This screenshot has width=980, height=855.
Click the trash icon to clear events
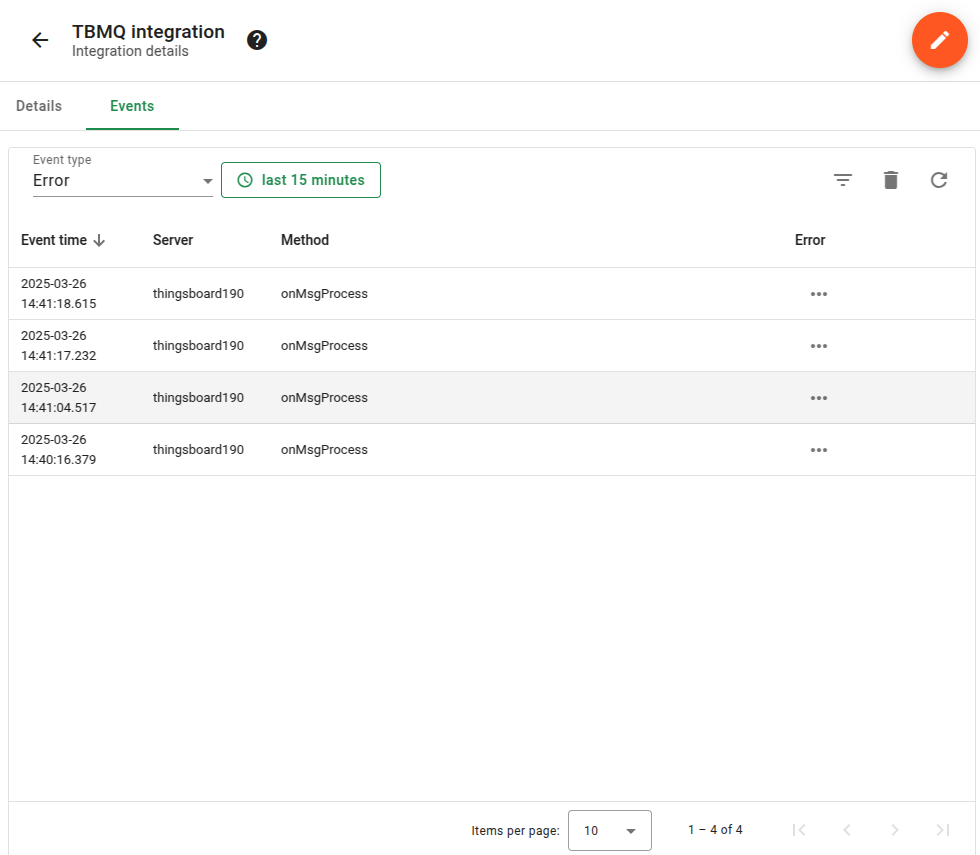891,180
